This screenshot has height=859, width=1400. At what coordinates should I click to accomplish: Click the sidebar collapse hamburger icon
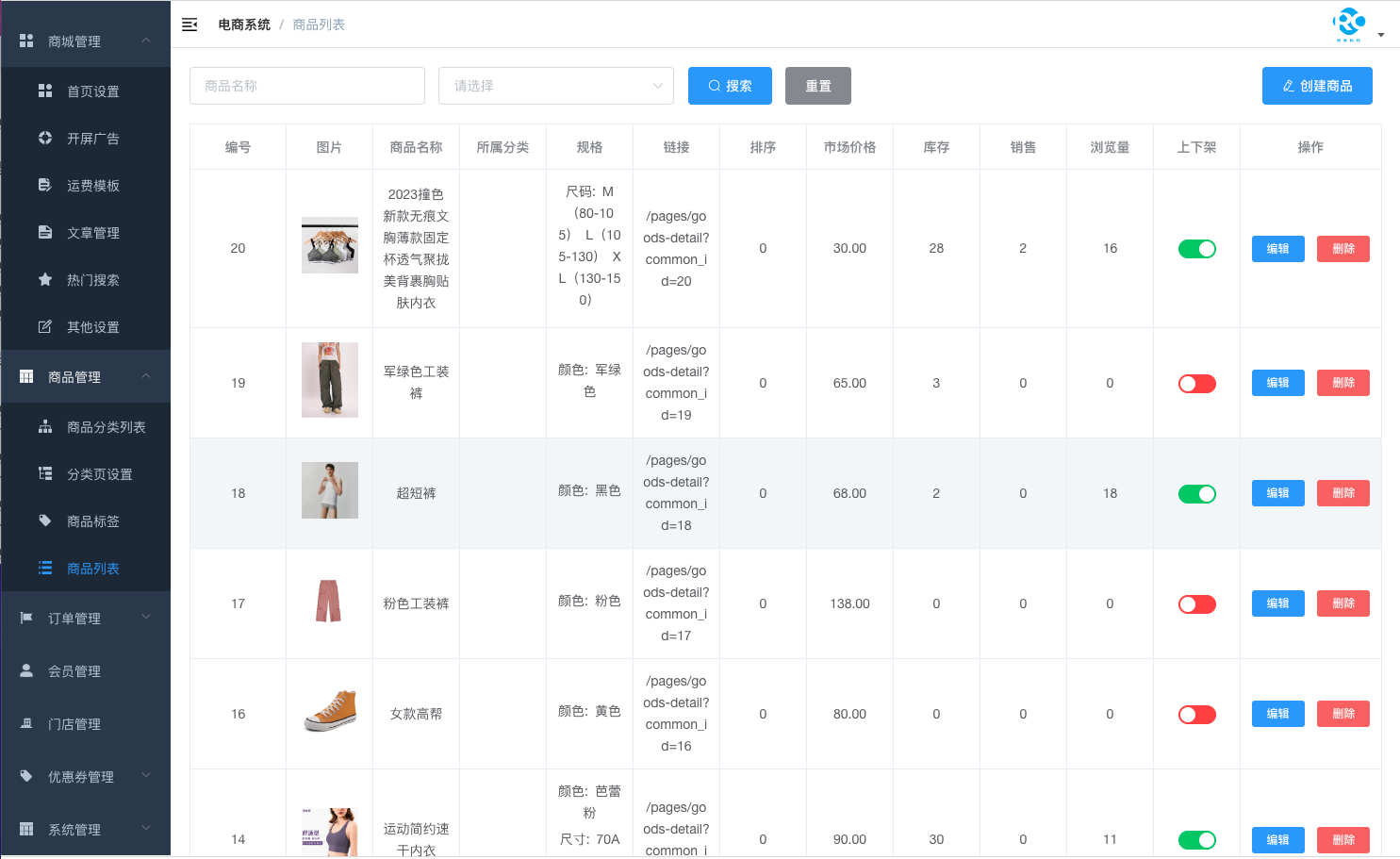(x=189, y=25)
